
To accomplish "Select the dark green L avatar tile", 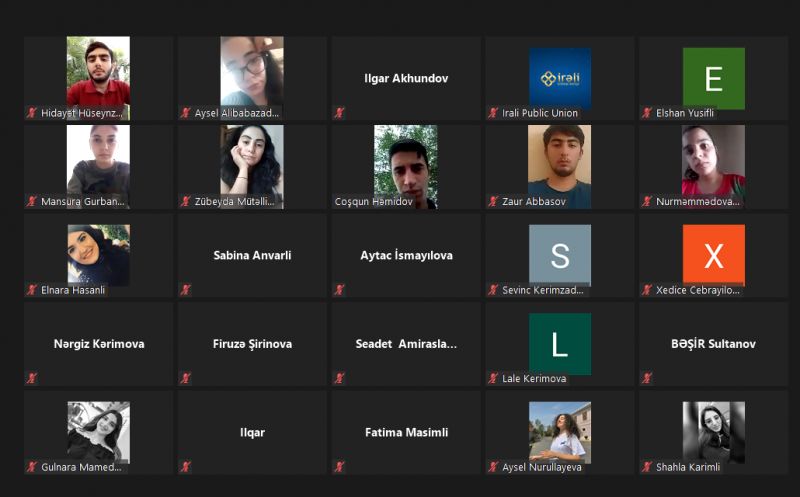I will pyautogui.click(x=560, y=344).
